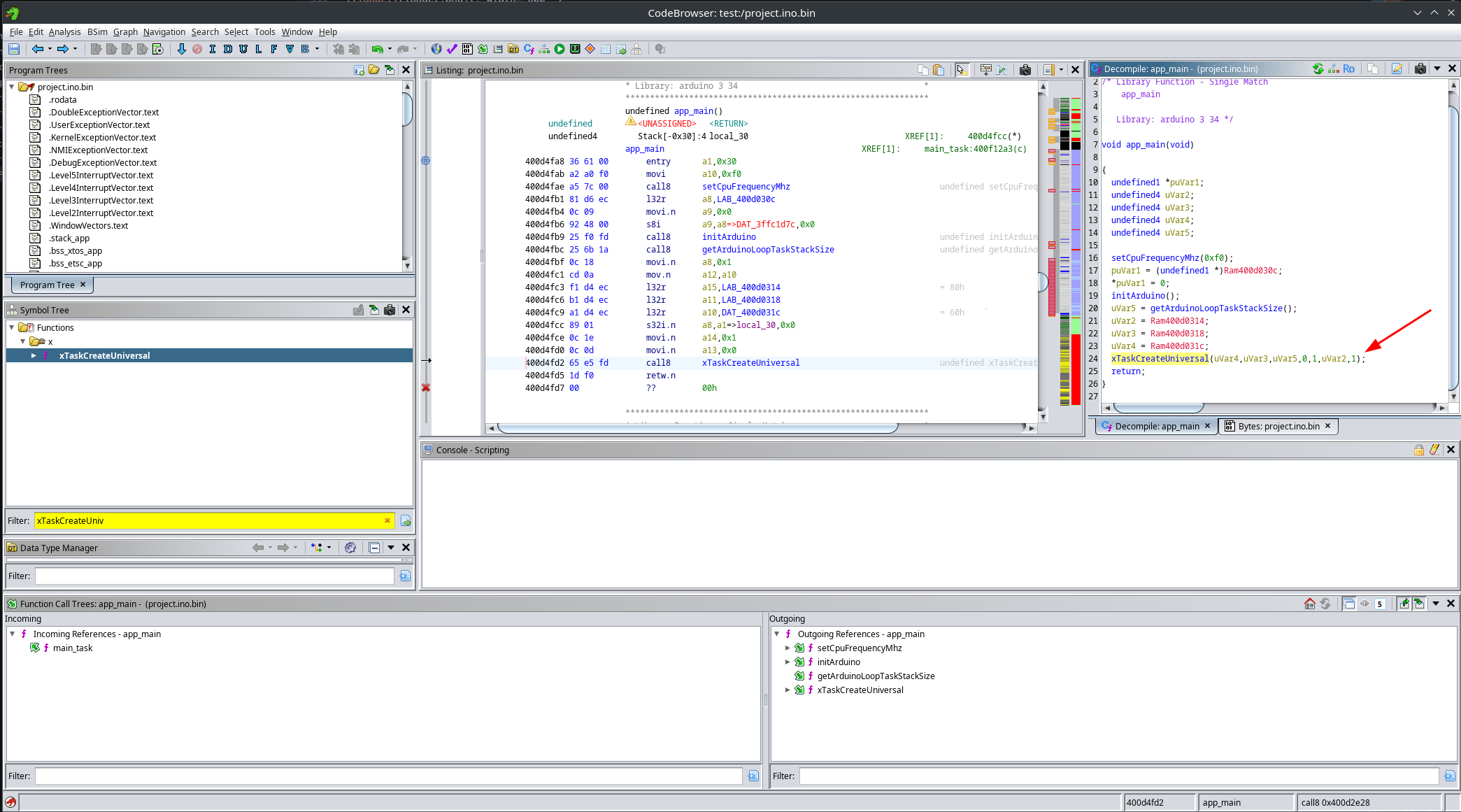Toggle mouse hover mode in Listing

(962, 69)
